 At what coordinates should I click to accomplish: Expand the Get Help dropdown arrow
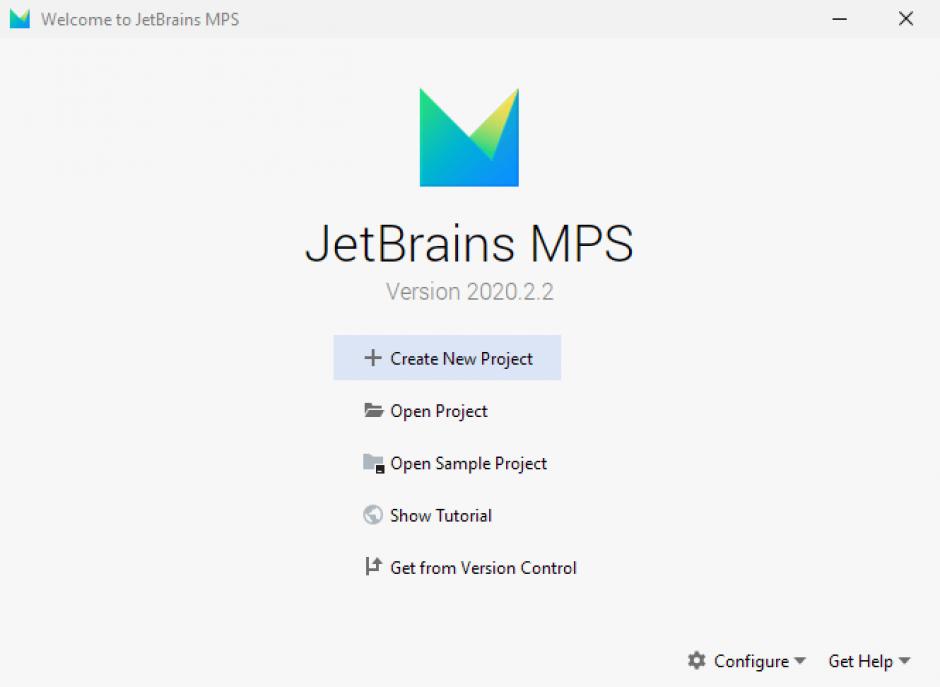[x=905, y=661]
